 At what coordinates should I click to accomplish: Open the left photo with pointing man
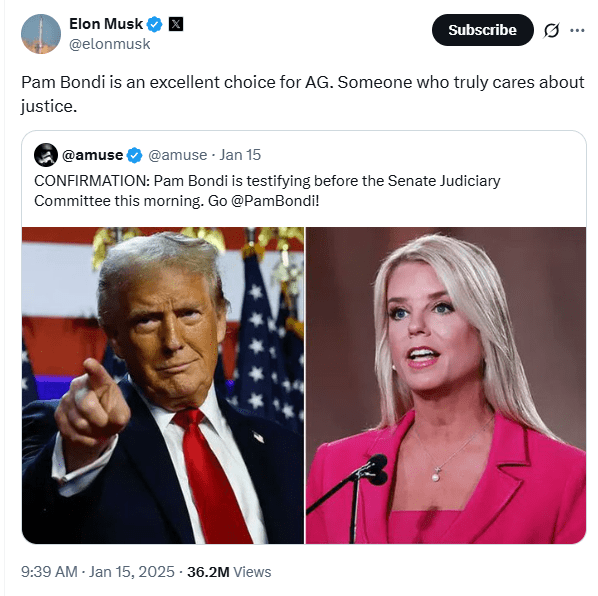coord(163,386)
